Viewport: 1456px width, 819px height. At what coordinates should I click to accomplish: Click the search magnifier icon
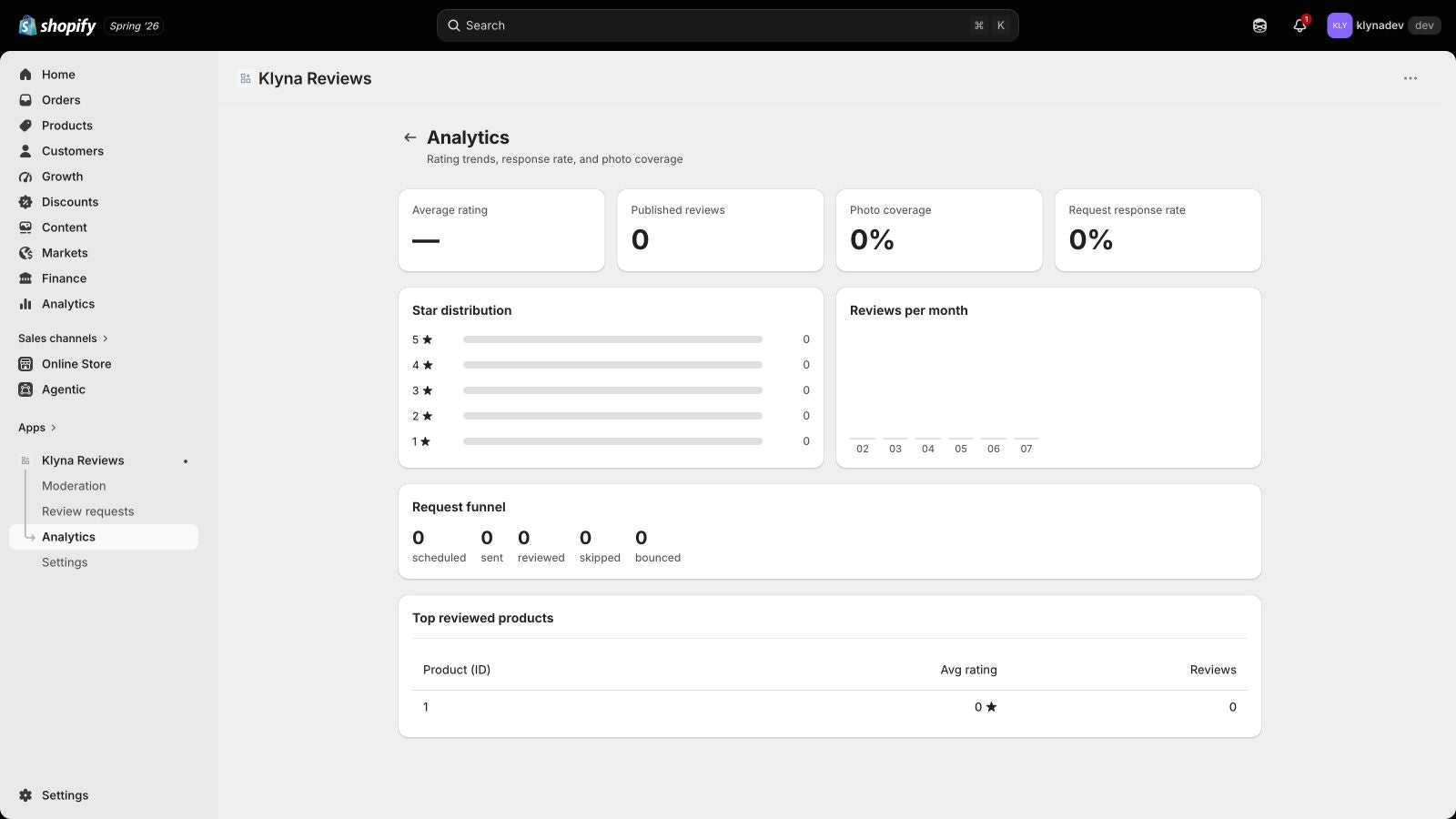point(453,25)
